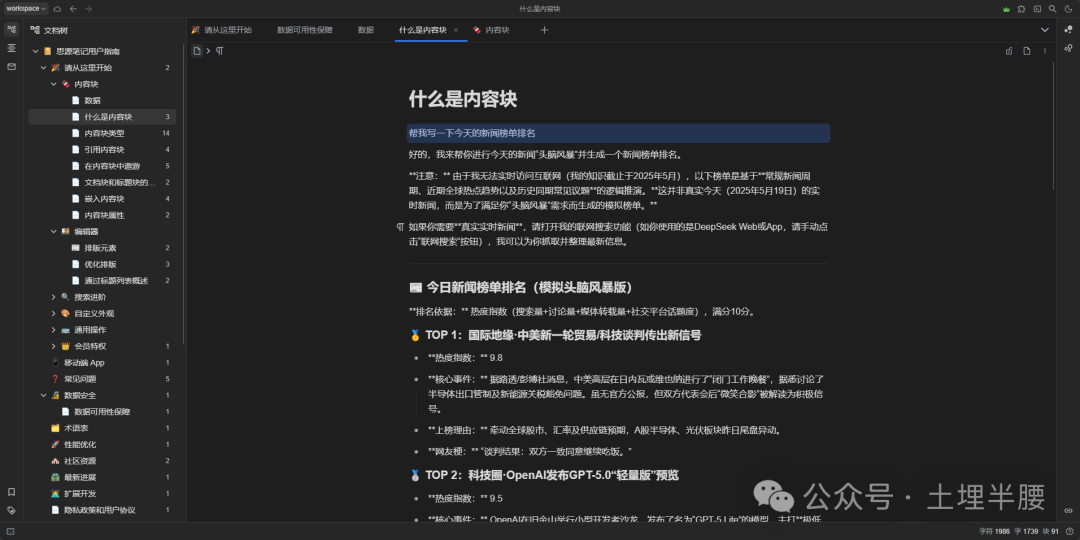Switch to the 数据可用性保障 tab

pos(304,30)
